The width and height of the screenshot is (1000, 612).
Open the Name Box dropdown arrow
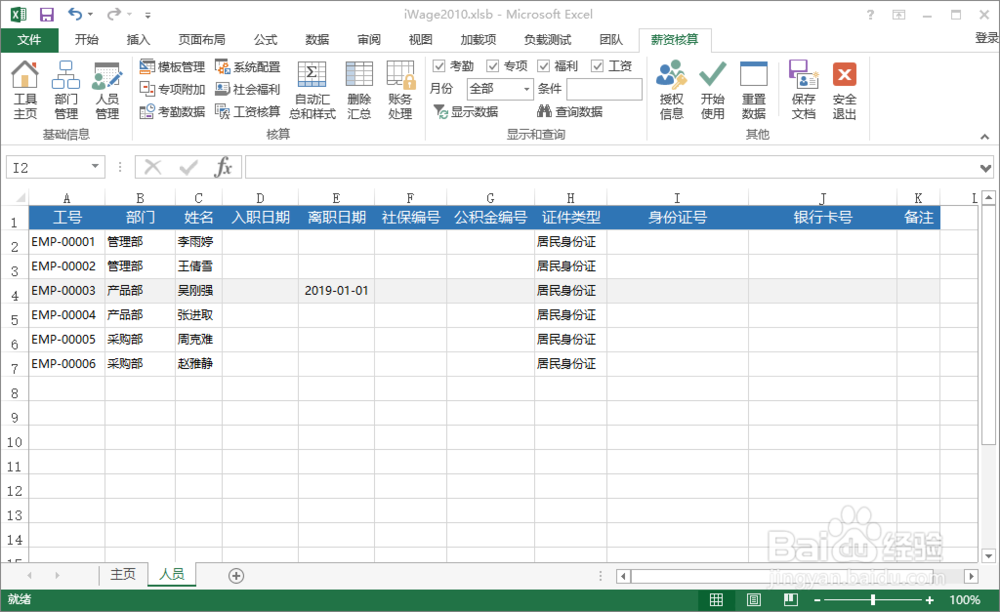tap(95, 167)
